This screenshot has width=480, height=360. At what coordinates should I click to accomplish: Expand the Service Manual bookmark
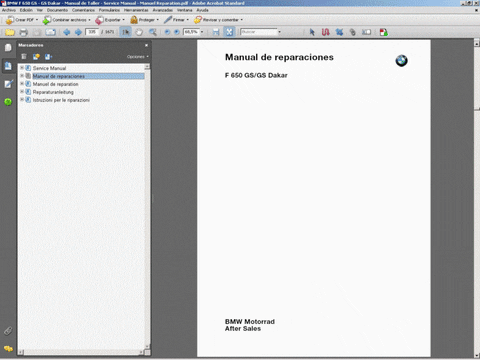[x=22, y=68]
